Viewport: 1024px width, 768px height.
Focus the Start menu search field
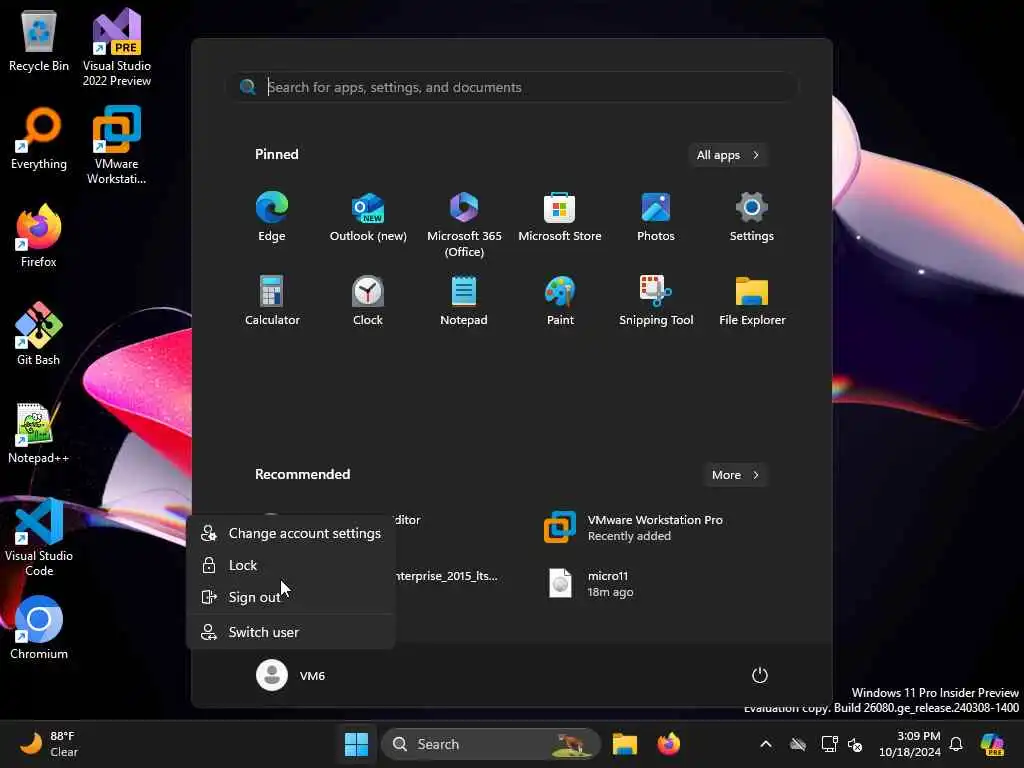(x=513, y=87)
